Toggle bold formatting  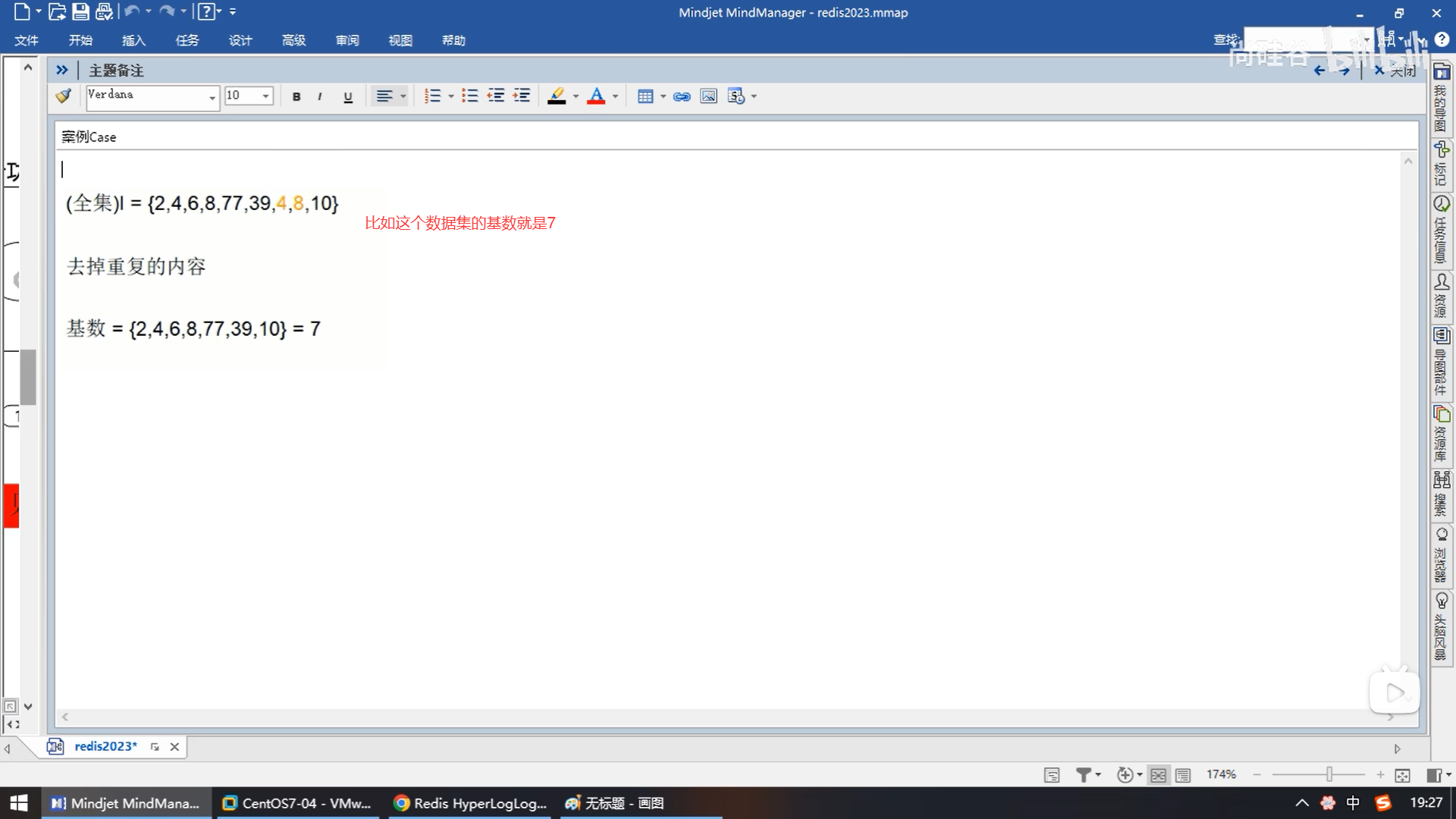pyautogui.click(x=297, y=96)
